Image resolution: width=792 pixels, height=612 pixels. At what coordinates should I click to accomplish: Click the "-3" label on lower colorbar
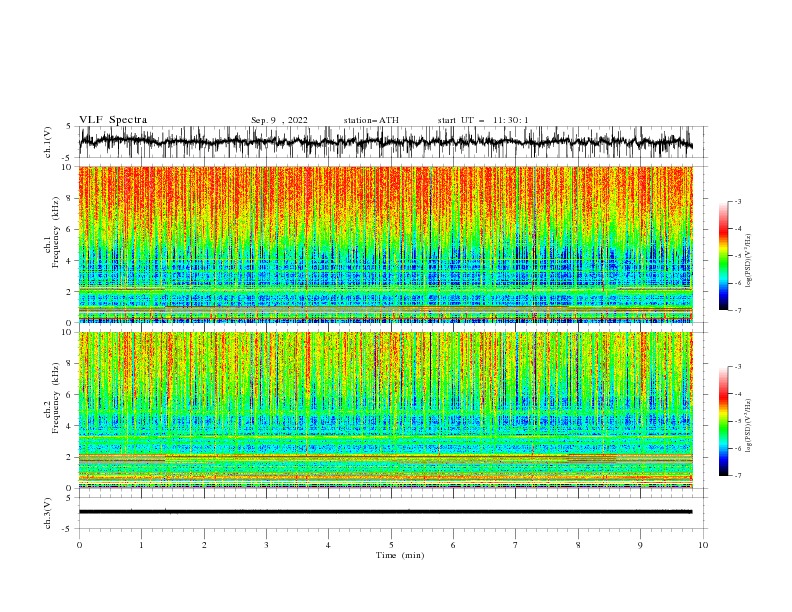737,367
